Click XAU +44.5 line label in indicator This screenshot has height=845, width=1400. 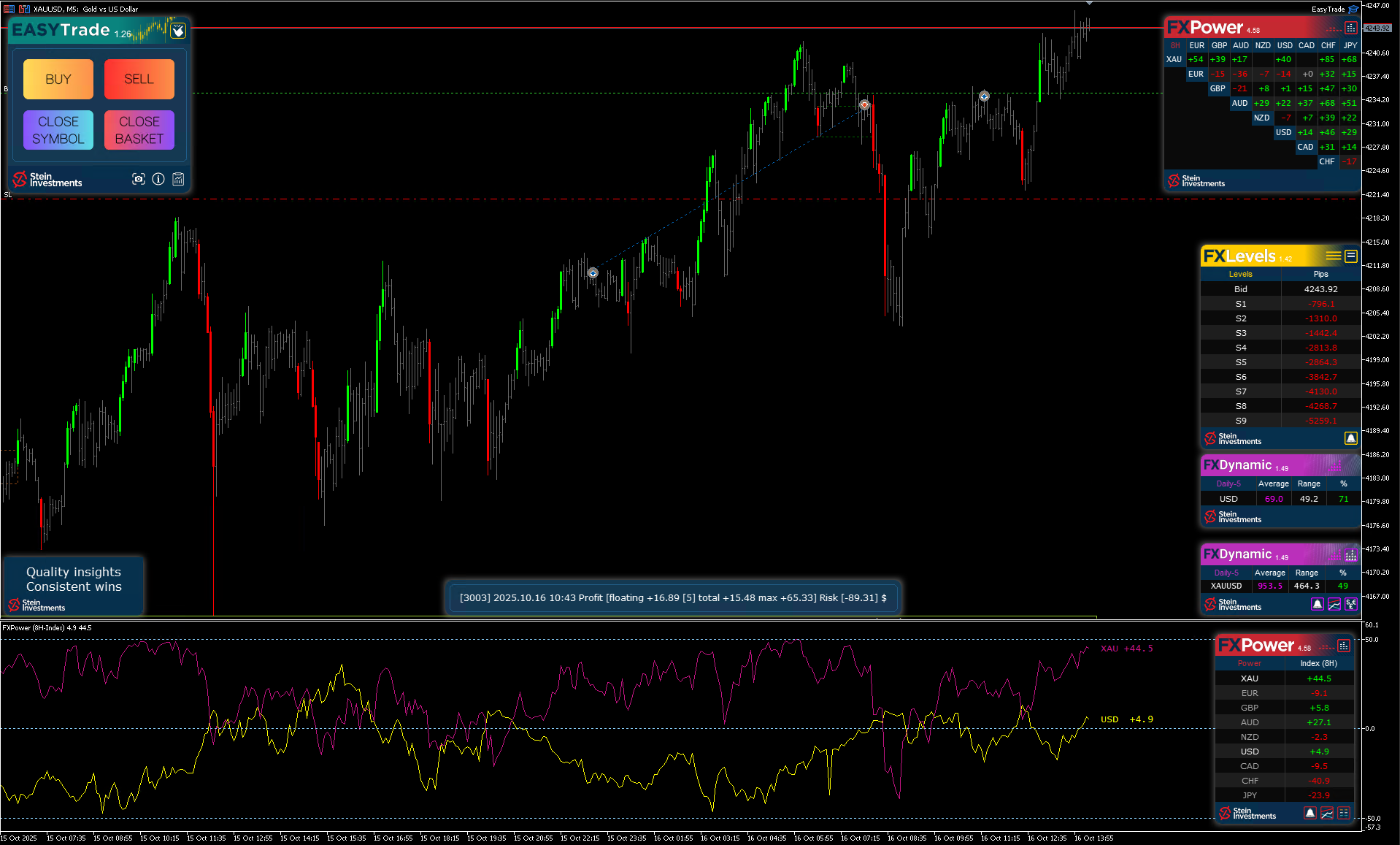pyautogui.click(x=1127, y=649)
